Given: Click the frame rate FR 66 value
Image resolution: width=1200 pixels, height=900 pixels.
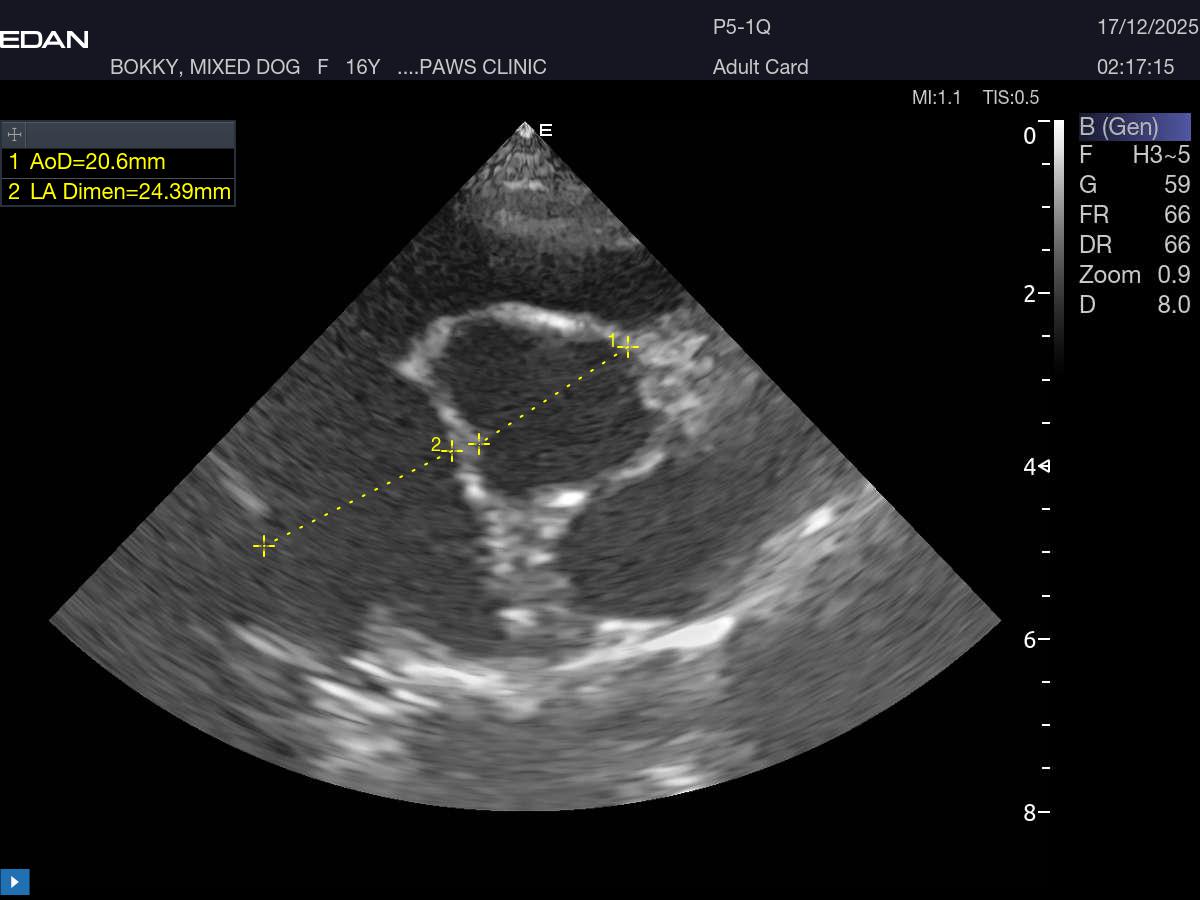Looking at the screenshot, I should (1134, 215).
